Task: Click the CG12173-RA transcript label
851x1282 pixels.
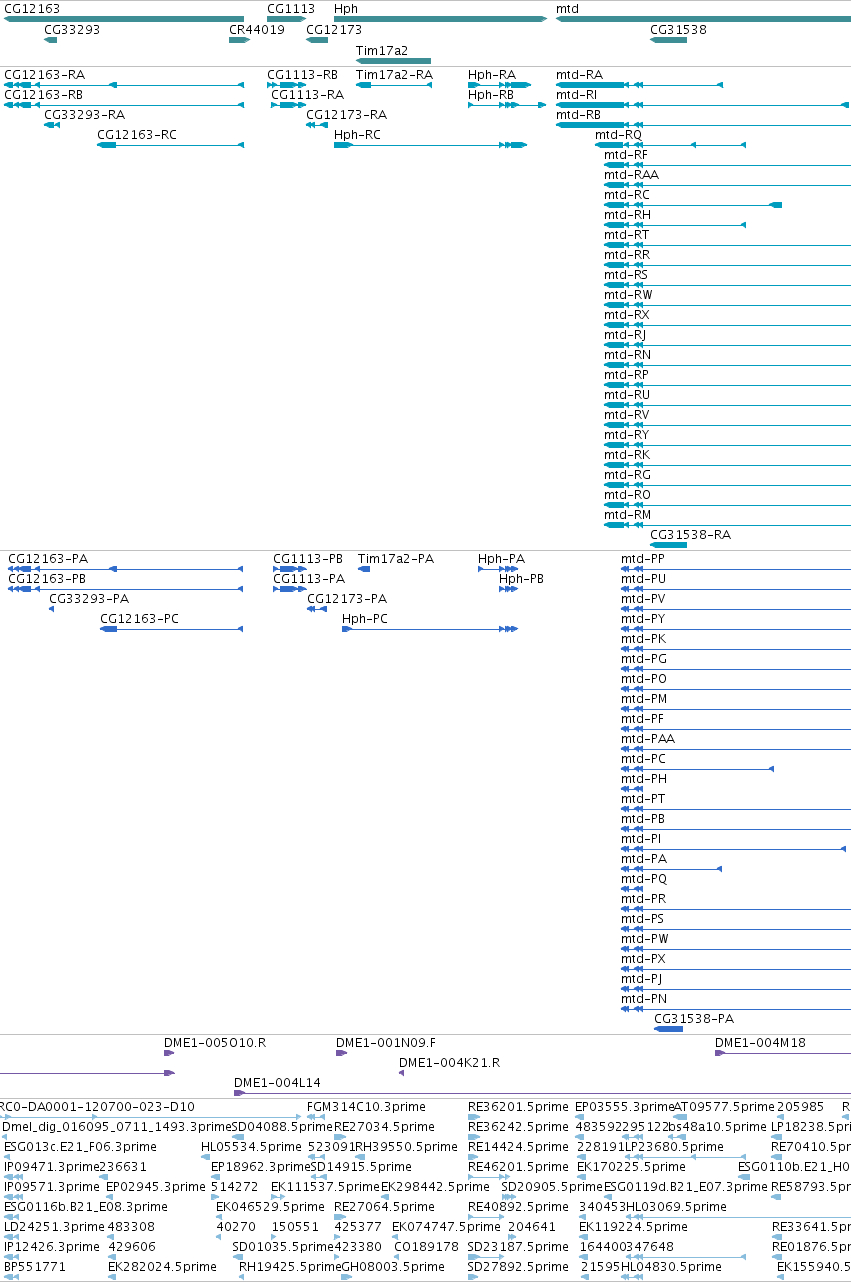Action: [x=346, y=115]
